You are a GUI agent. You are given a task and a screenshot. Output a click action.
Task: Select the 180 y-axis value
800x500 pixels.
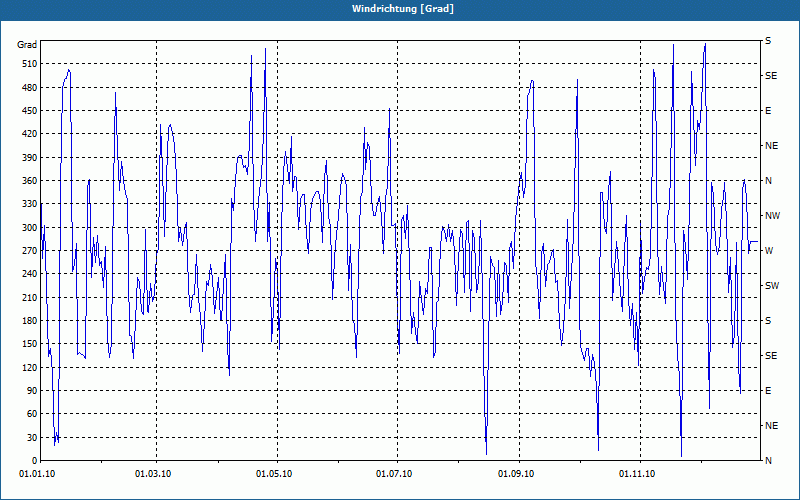coord(30,321)
